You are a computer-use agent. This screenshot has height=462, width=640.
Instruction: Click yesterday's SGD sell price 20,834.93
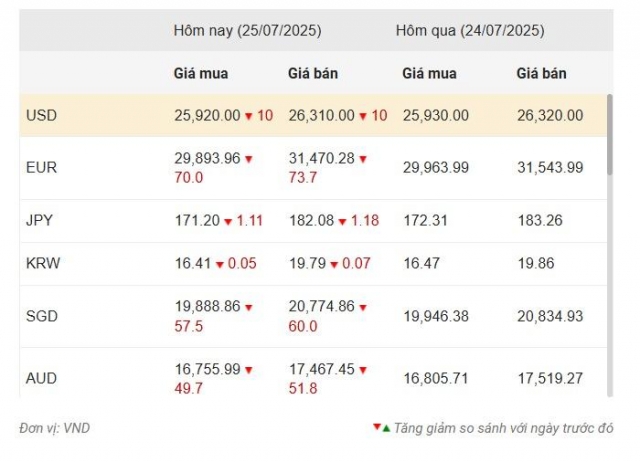coord(550,316)
